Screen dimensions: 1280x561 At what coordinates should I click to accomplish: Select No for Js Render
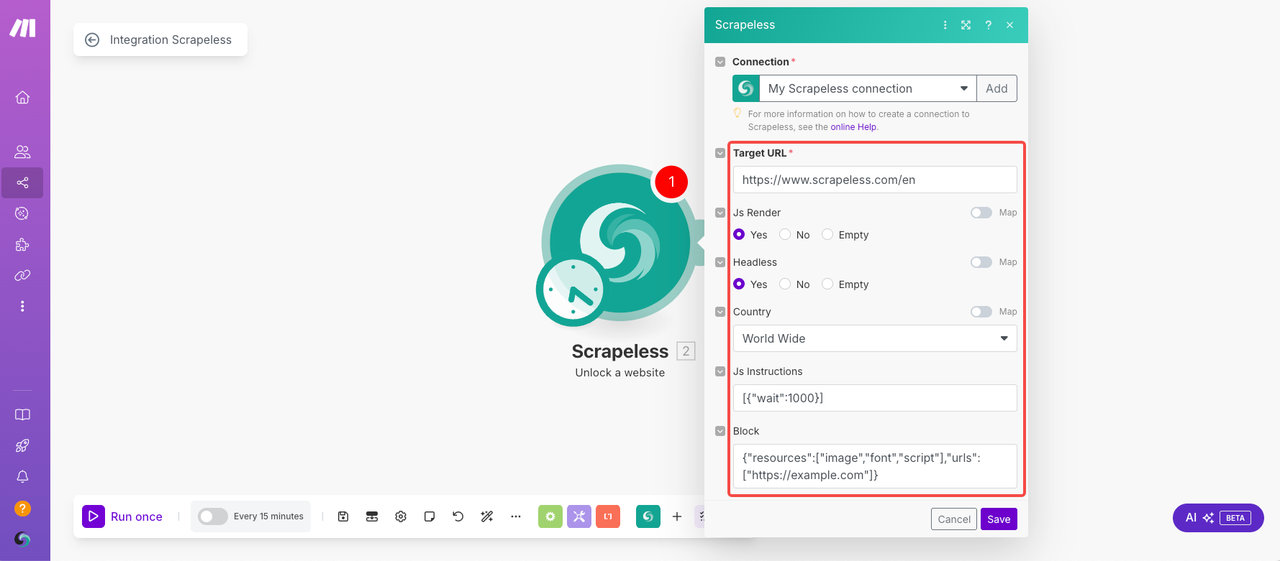pyautogui.click(x=785, y=234)
